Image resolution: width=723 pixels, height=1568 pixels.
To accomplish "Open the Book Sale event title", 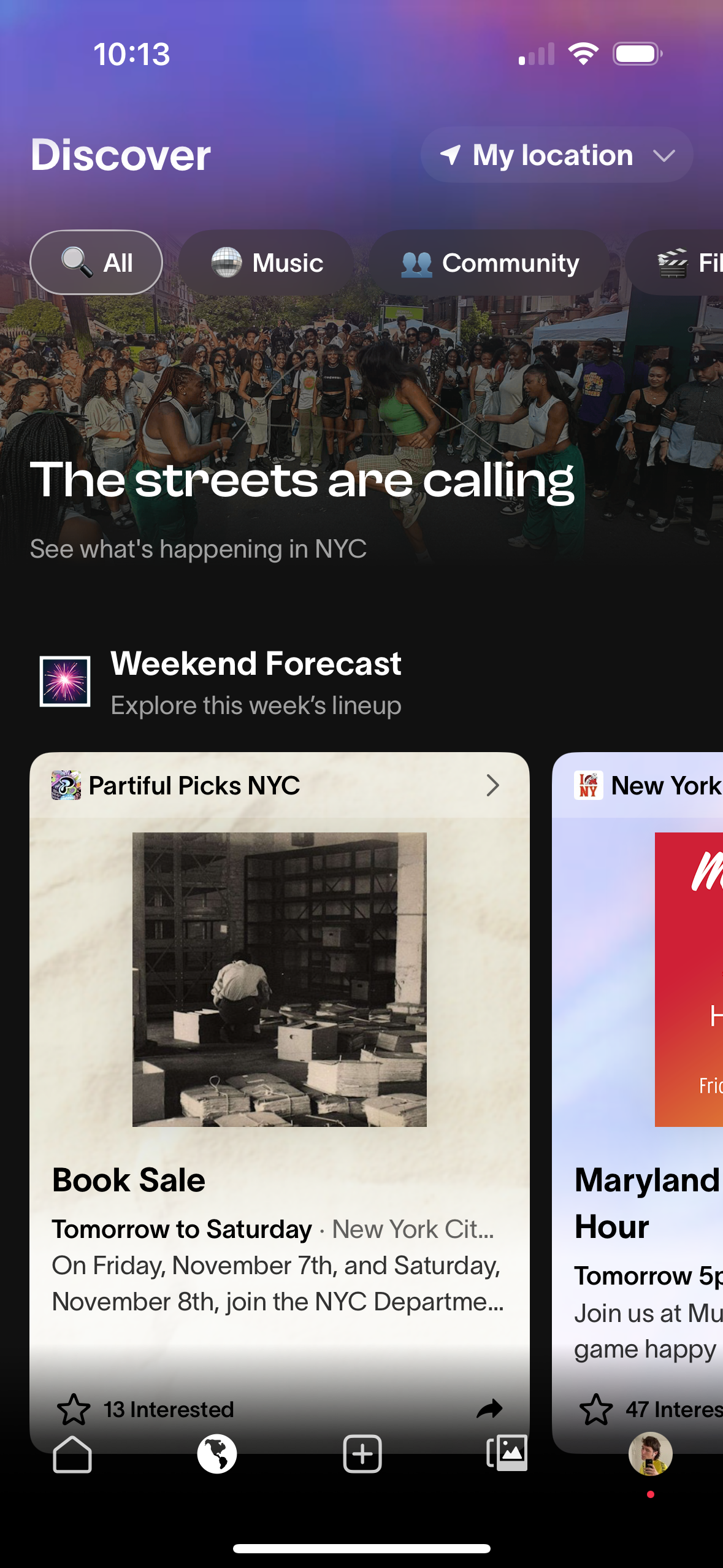I will 129,1180.
